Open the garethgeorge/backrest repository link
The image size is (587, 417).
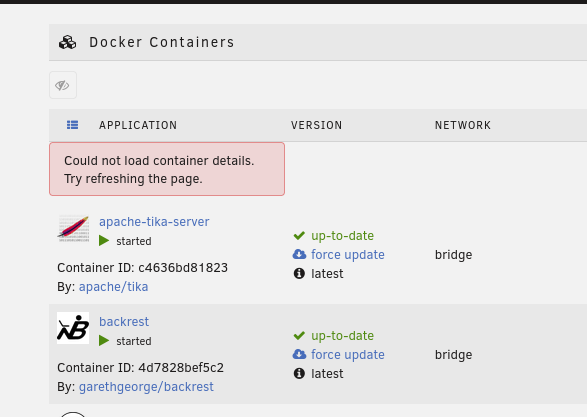pos(146,387)
